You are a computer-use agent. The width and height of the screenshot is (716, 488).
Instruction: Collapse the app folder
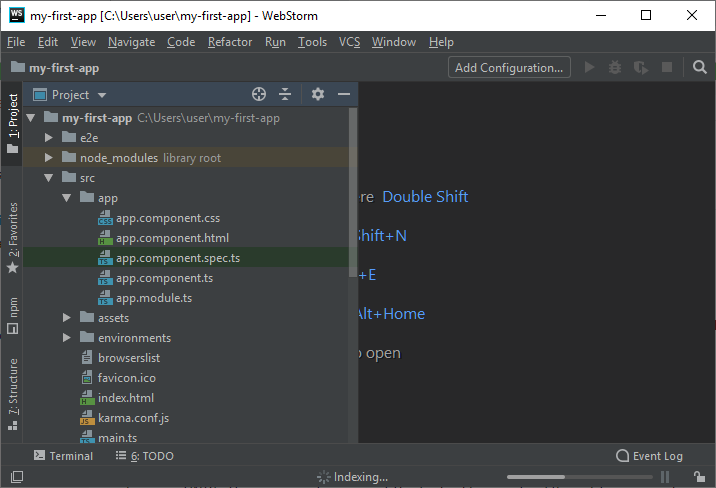click(67, 198)
